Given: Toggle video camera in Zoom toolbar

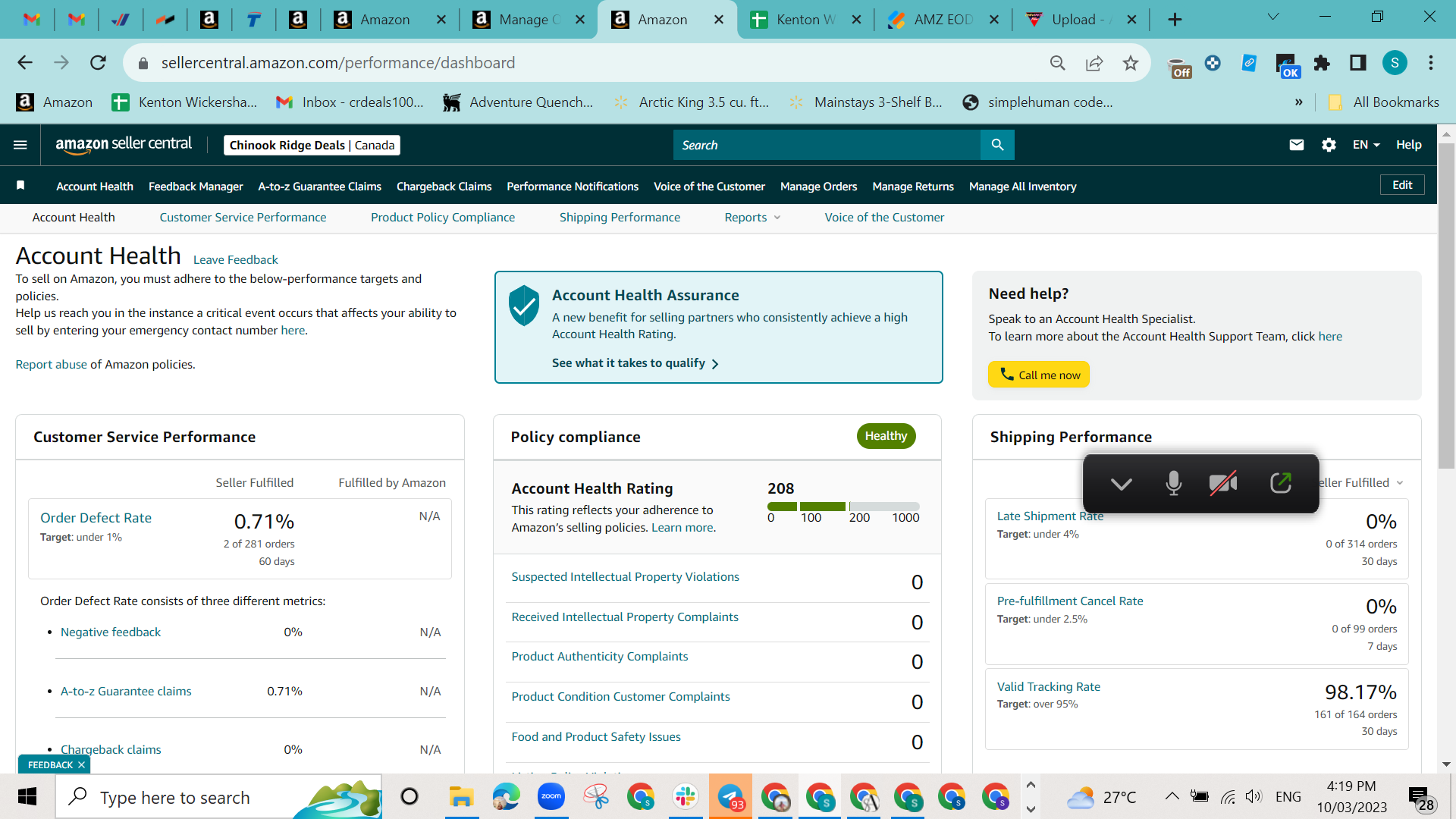Looking at the screenshot, I should tap(1223, 483).
